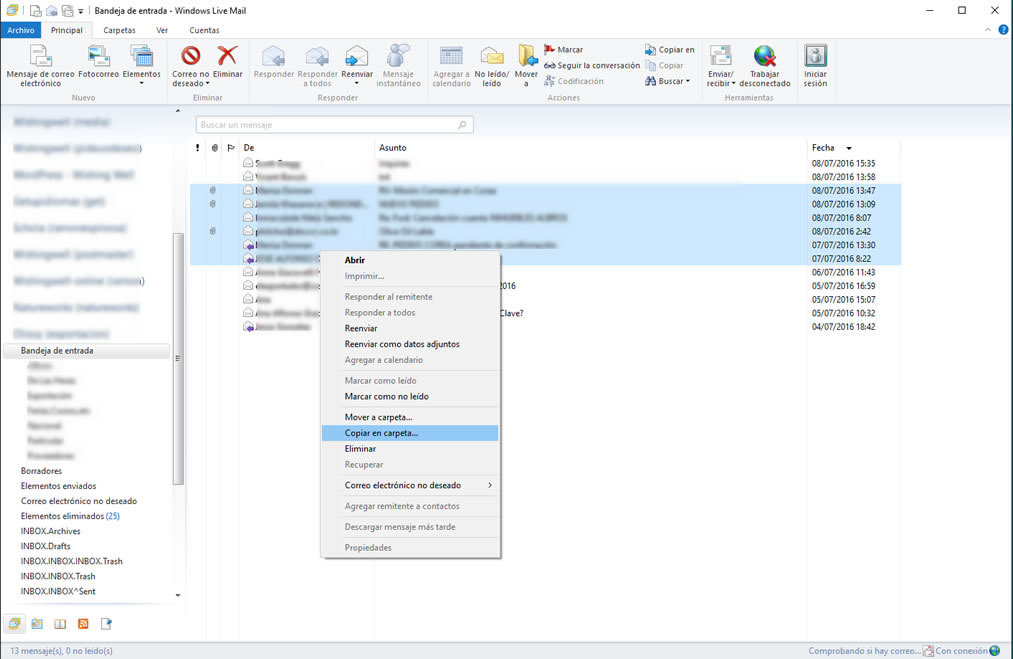Create a new Mensaje de correo electrónico
This screenshot has height=659, width=1013.
tap(40, 66)
